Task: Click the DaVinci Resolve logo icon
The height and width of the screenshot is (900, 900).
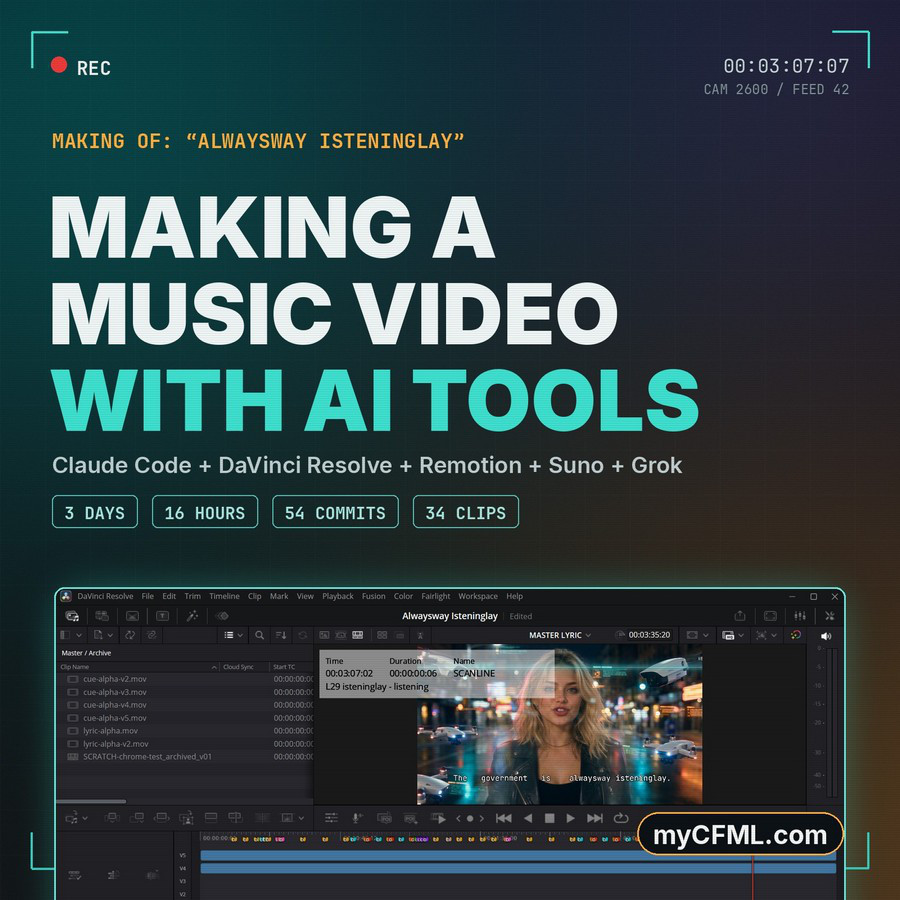Action: pos(66,596)
